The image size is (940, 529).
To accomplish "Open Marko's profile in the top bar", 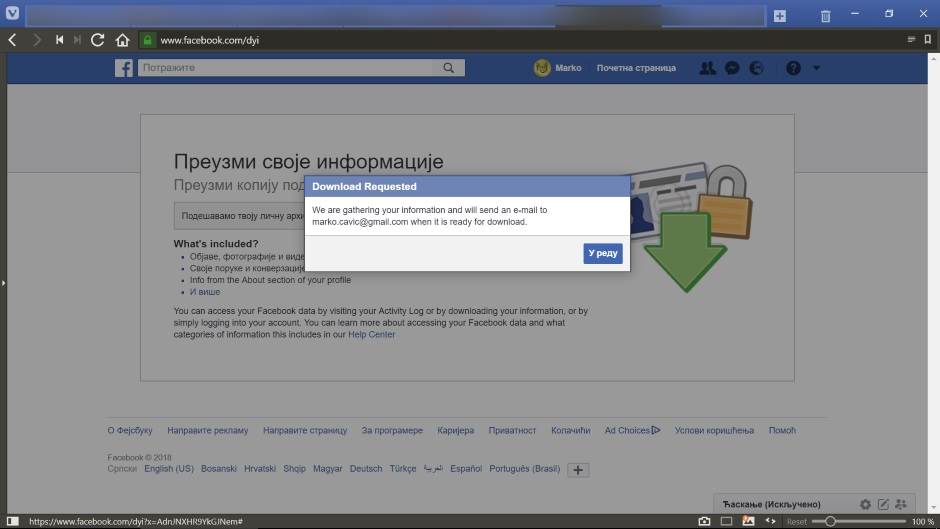I will click(x=558, y=68).
